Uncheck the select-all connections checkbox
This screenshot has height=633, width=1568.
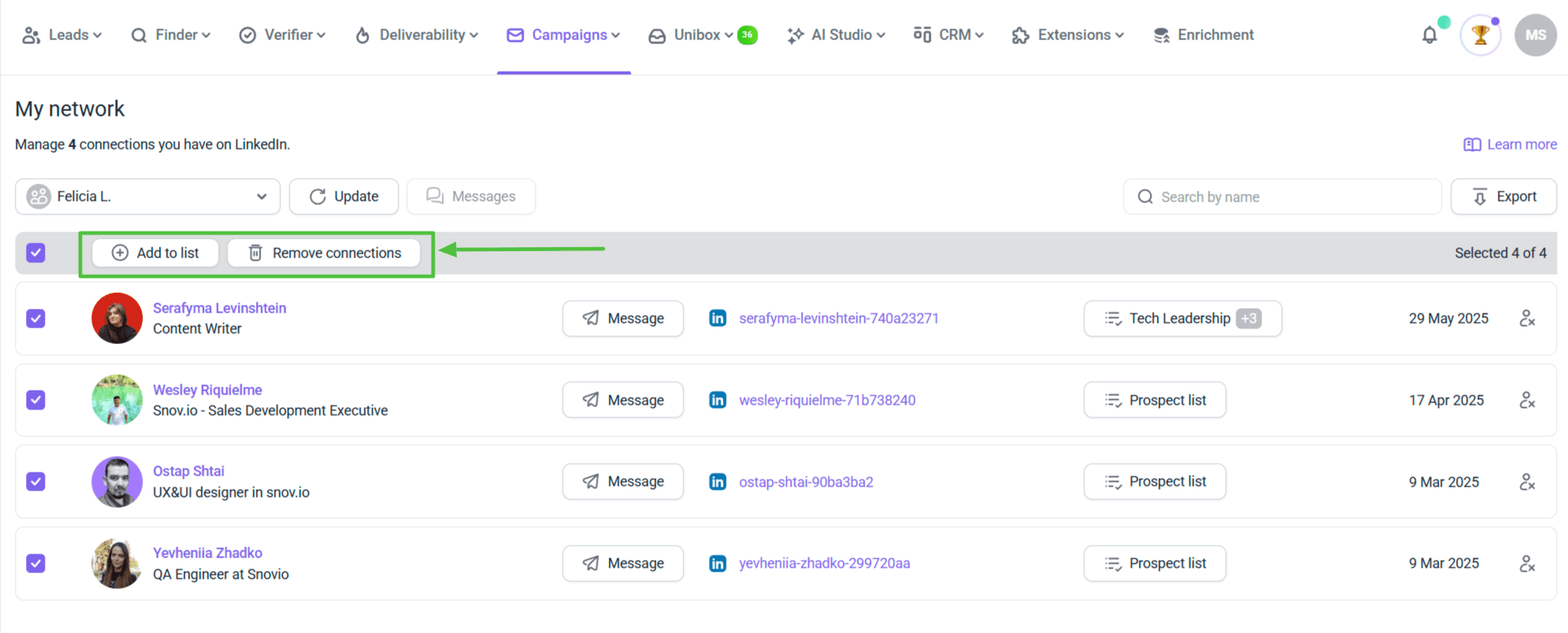(x=36, y=253)
